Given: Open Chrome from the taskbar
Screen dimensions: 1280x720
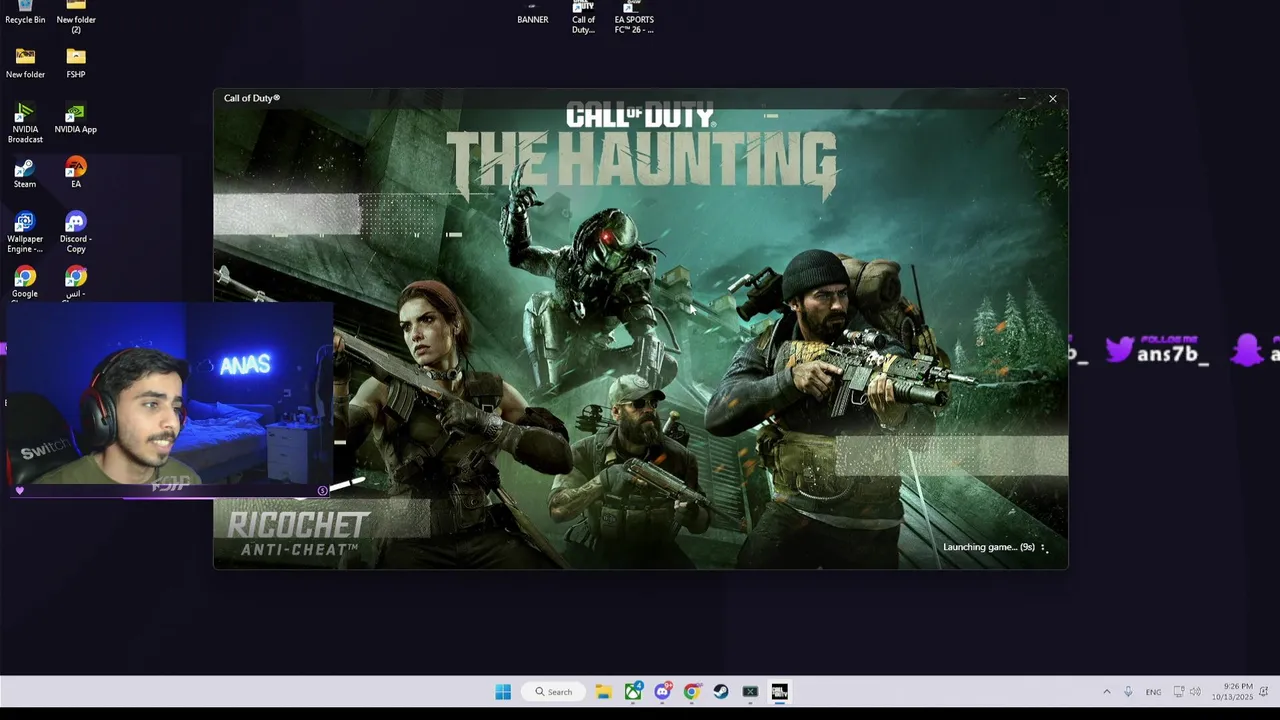Looking at the screenshot, I should pyautogui.click(x=692, y=692).
